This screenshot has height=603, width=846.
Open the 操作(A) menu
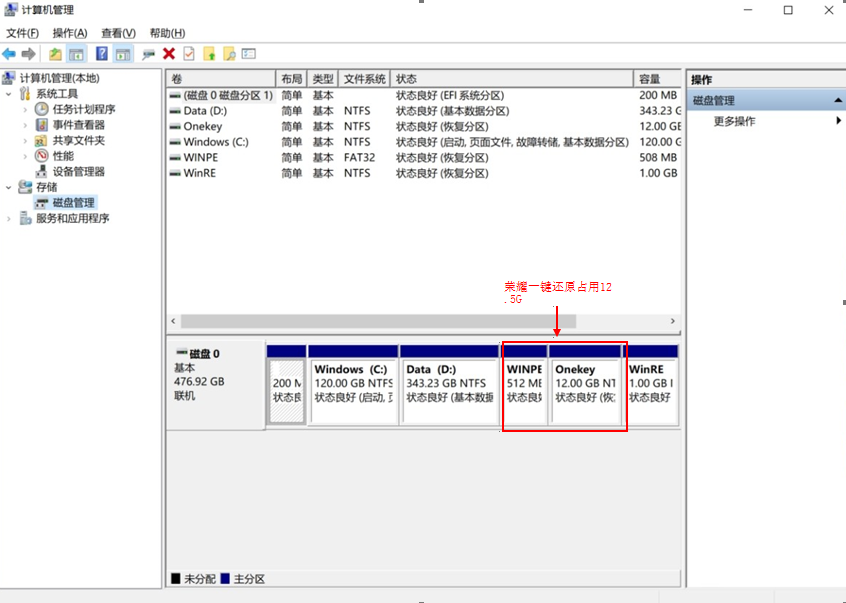tap(69, 33)
